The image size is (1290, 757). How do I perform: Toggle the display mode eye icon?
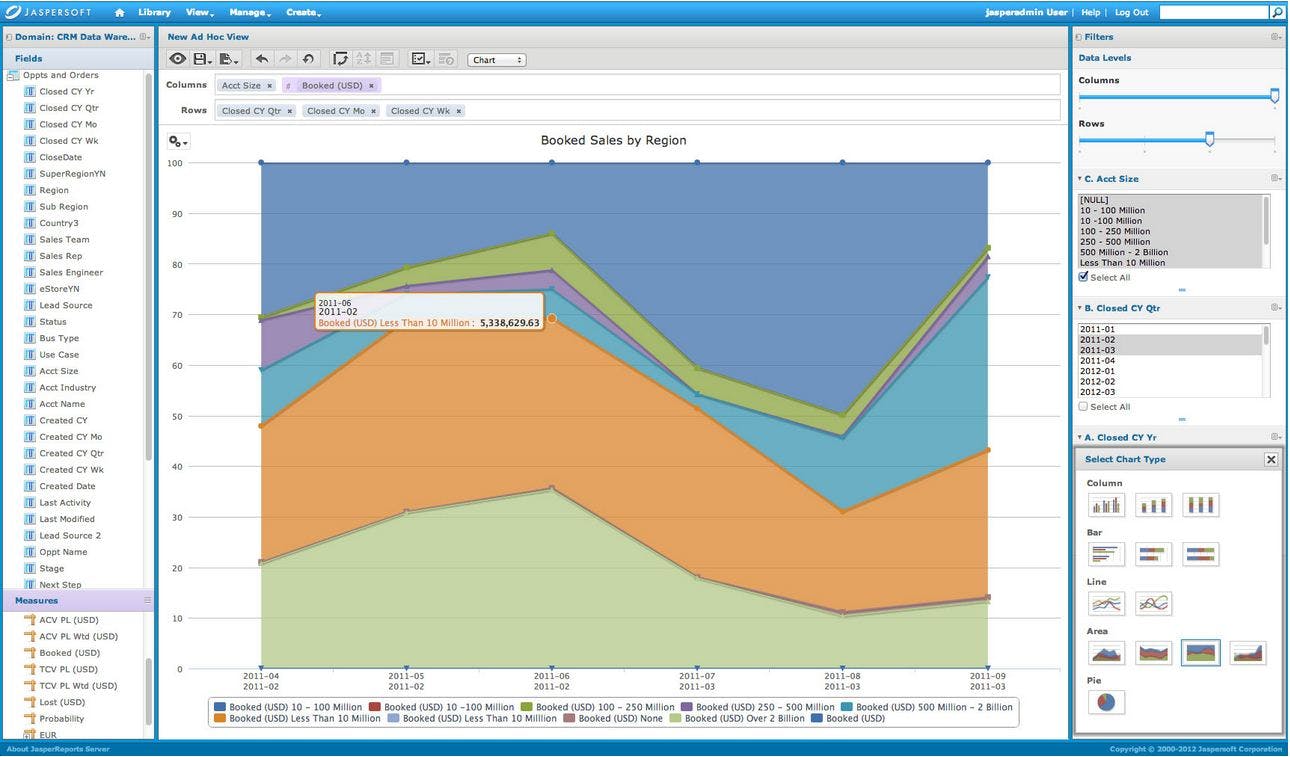(x=177, y=58)
